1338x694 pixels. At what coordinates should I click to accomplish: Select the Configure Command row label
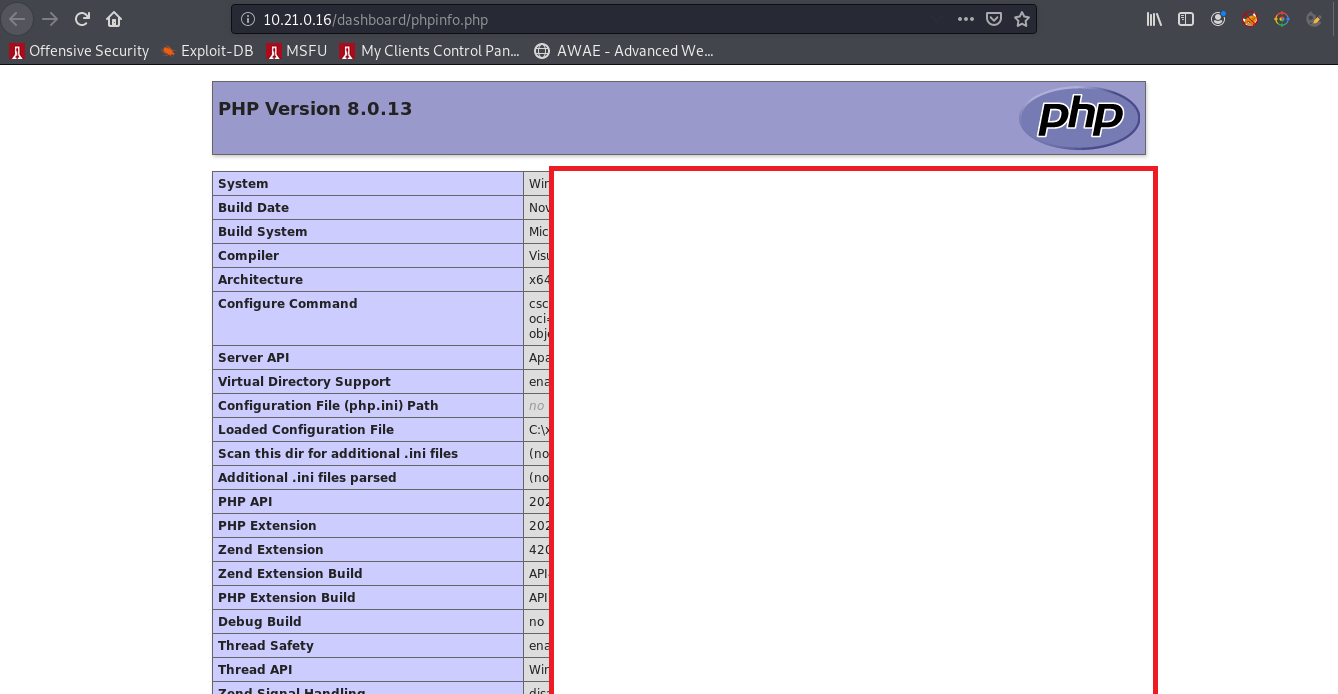pyautogui.click(x=287, y=304)
